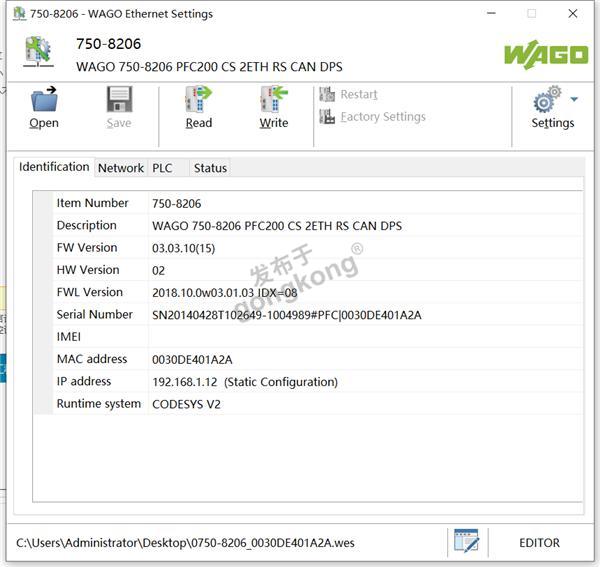Click the MAC address label
Image resolution: width=600 pixels, height=567 pixels.
coord(92,359)
